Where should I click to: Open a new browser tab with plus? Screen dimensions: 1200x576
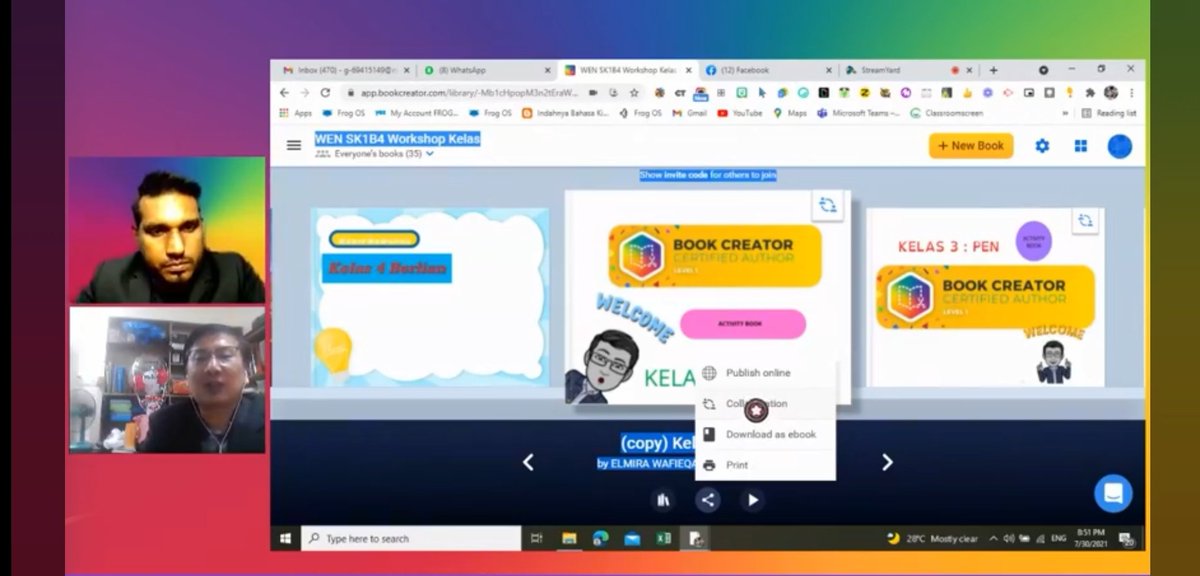[993, 70]
